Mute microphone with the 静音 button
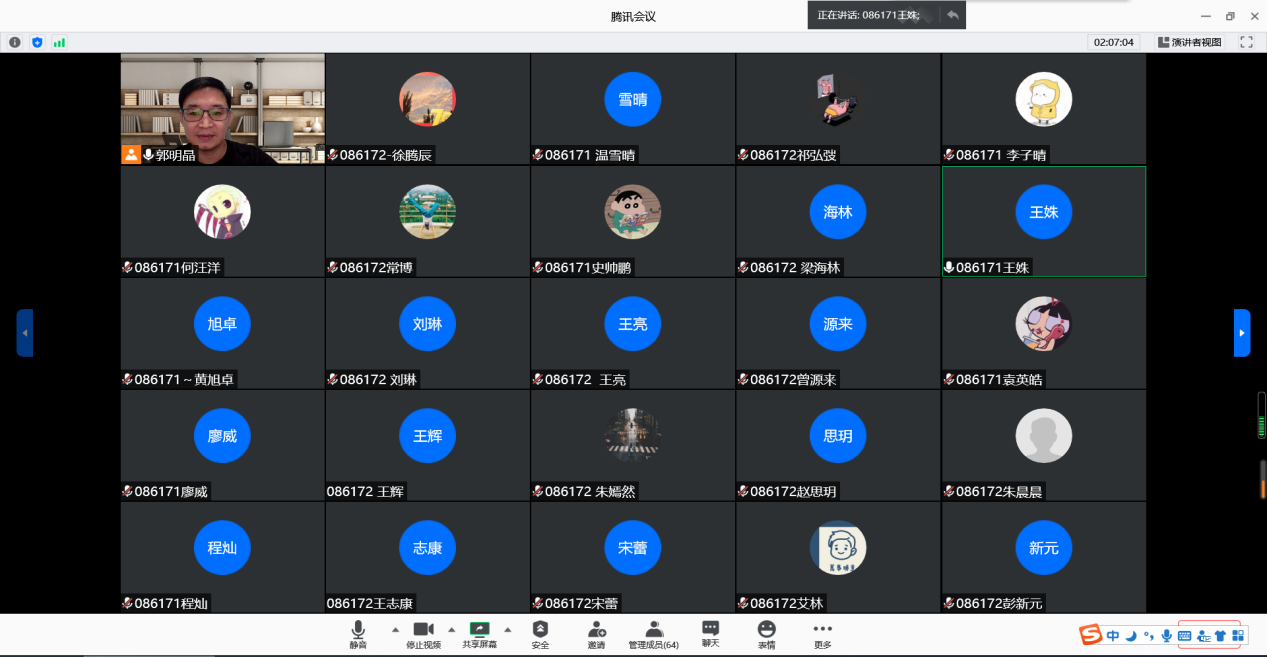Viewport: 1267px width, 657px height. pos(358,634)
